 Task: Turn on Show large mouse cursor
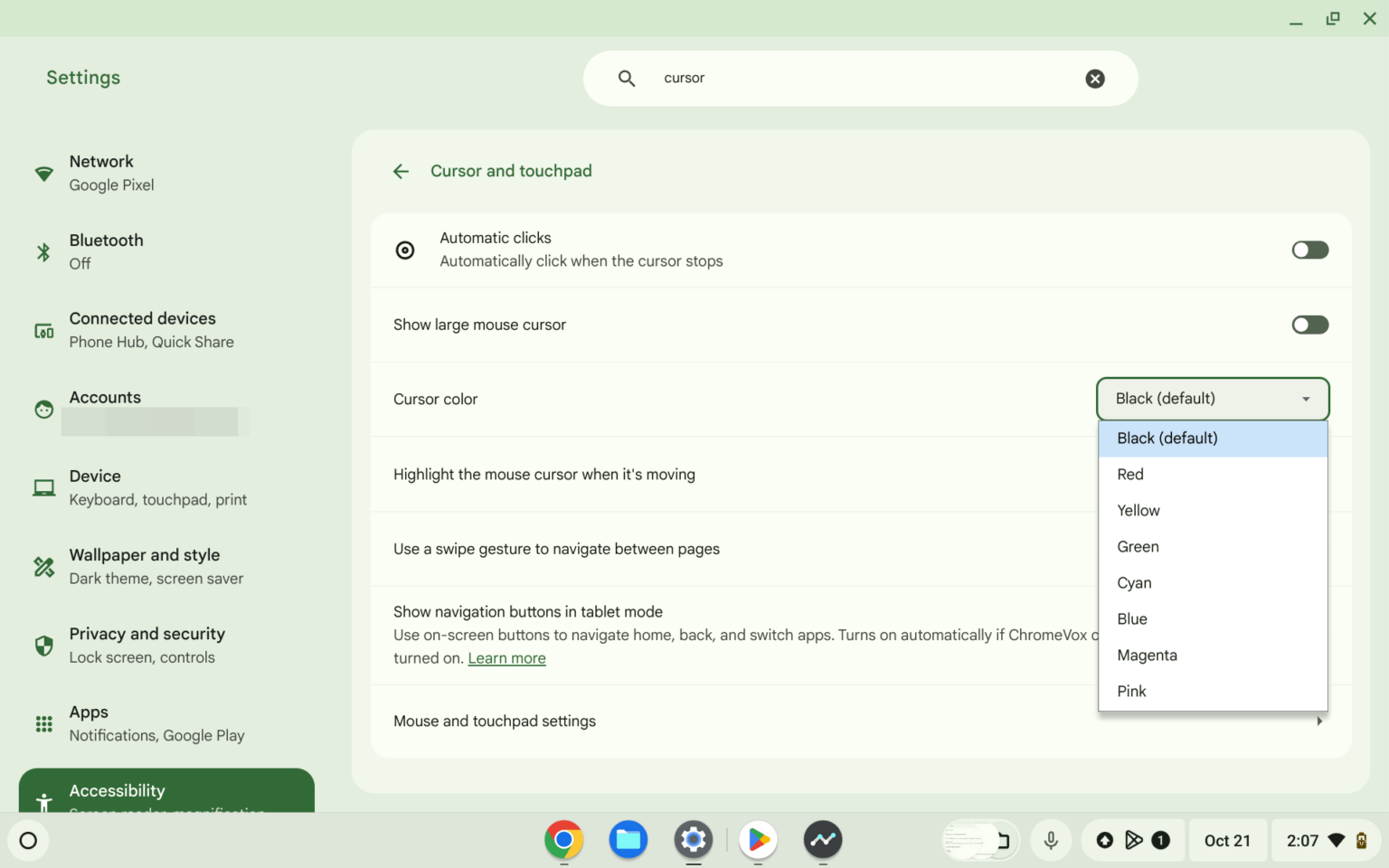(1309, 325)
